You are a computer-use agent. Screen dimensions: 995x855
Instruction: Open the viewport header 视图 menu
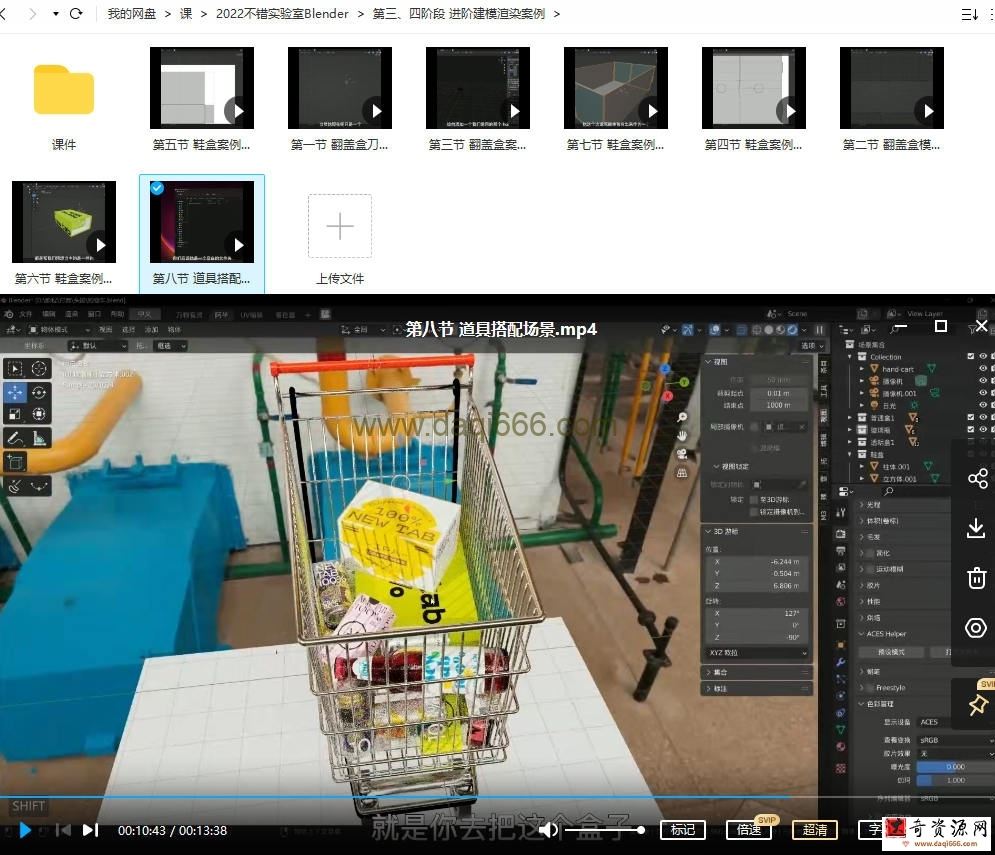105,329
